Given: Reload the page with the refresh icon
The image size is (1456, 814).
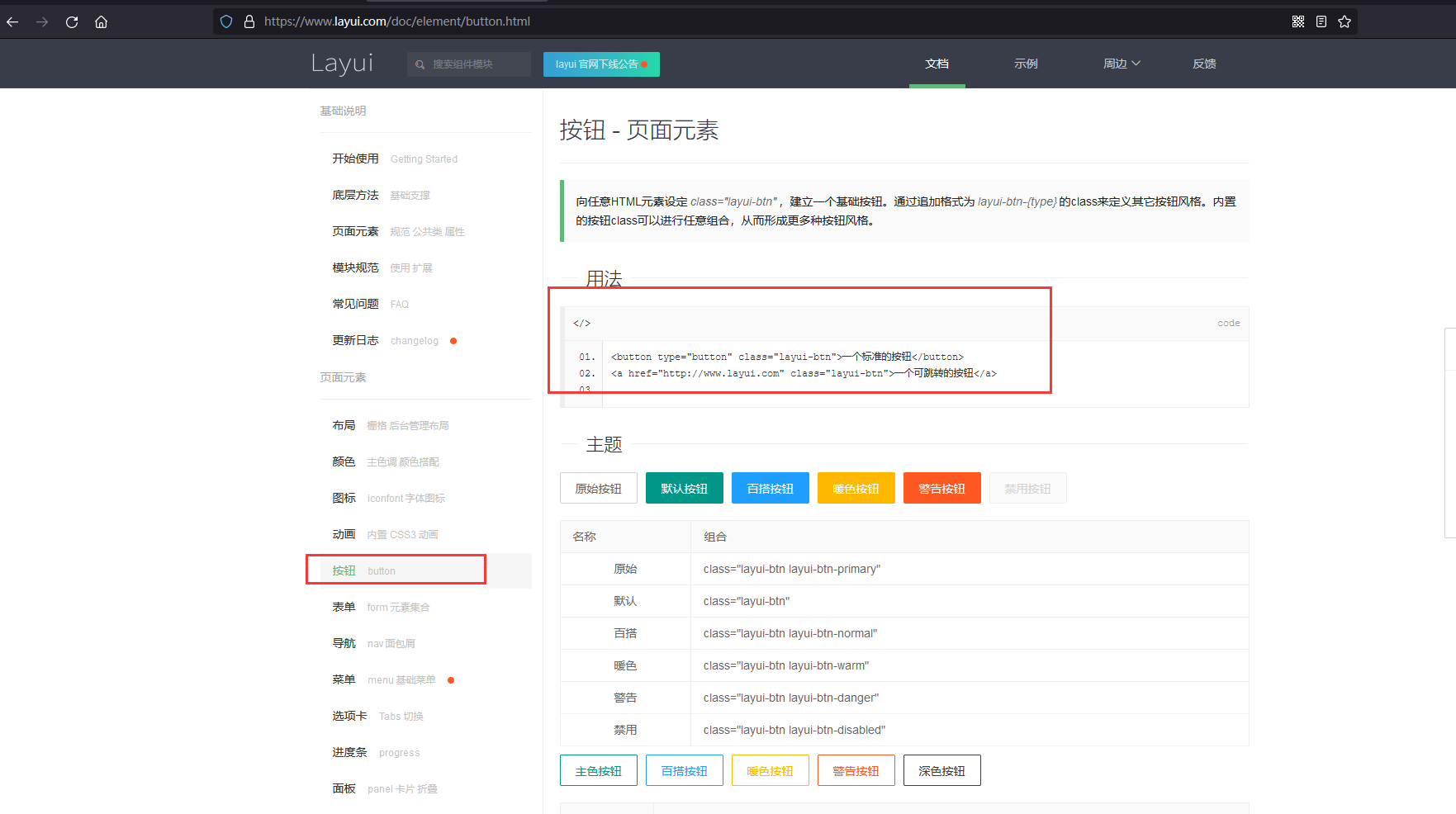Looking at the screenshot, I should coord(72,21).
